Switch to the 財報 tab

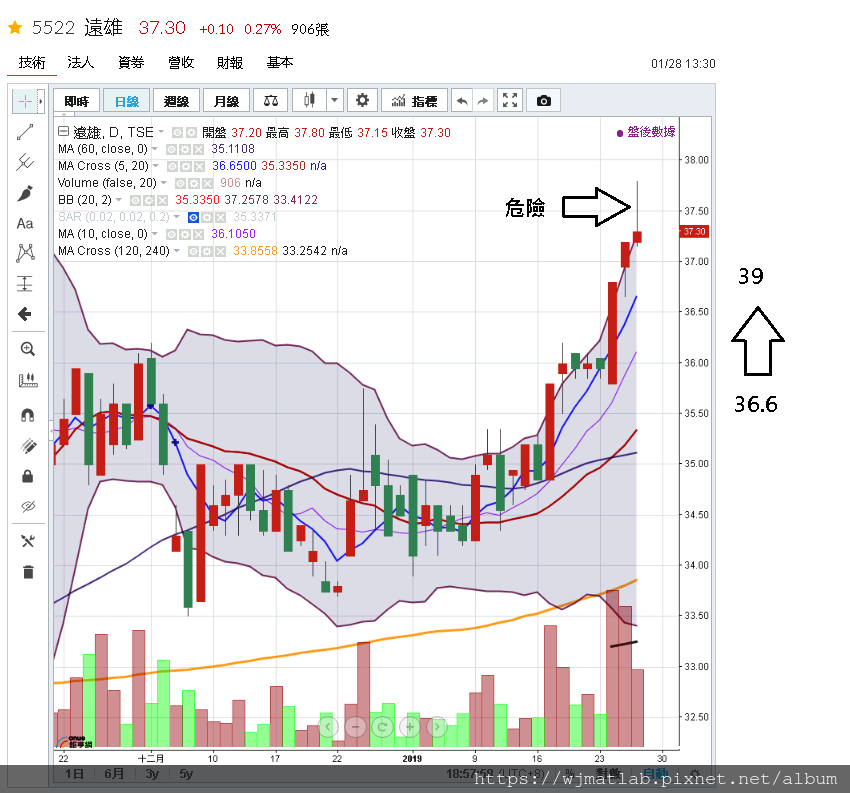[x=230, y=63]
